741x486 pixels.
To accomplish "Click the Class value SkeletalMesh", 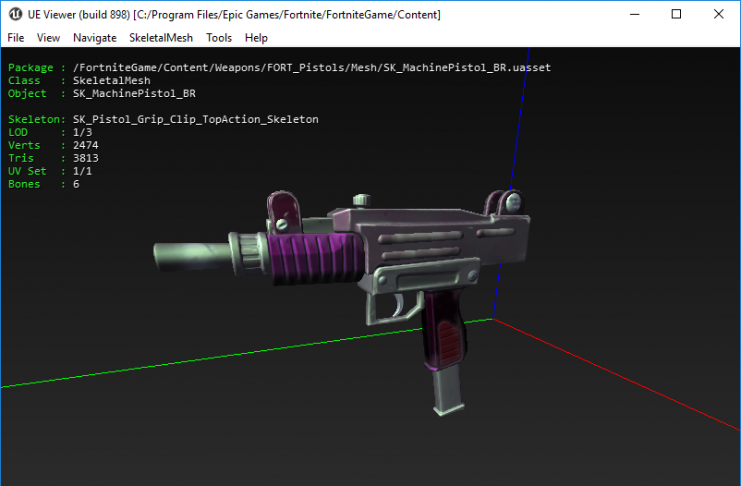I will pyautogui.click(x=112, y=80).
